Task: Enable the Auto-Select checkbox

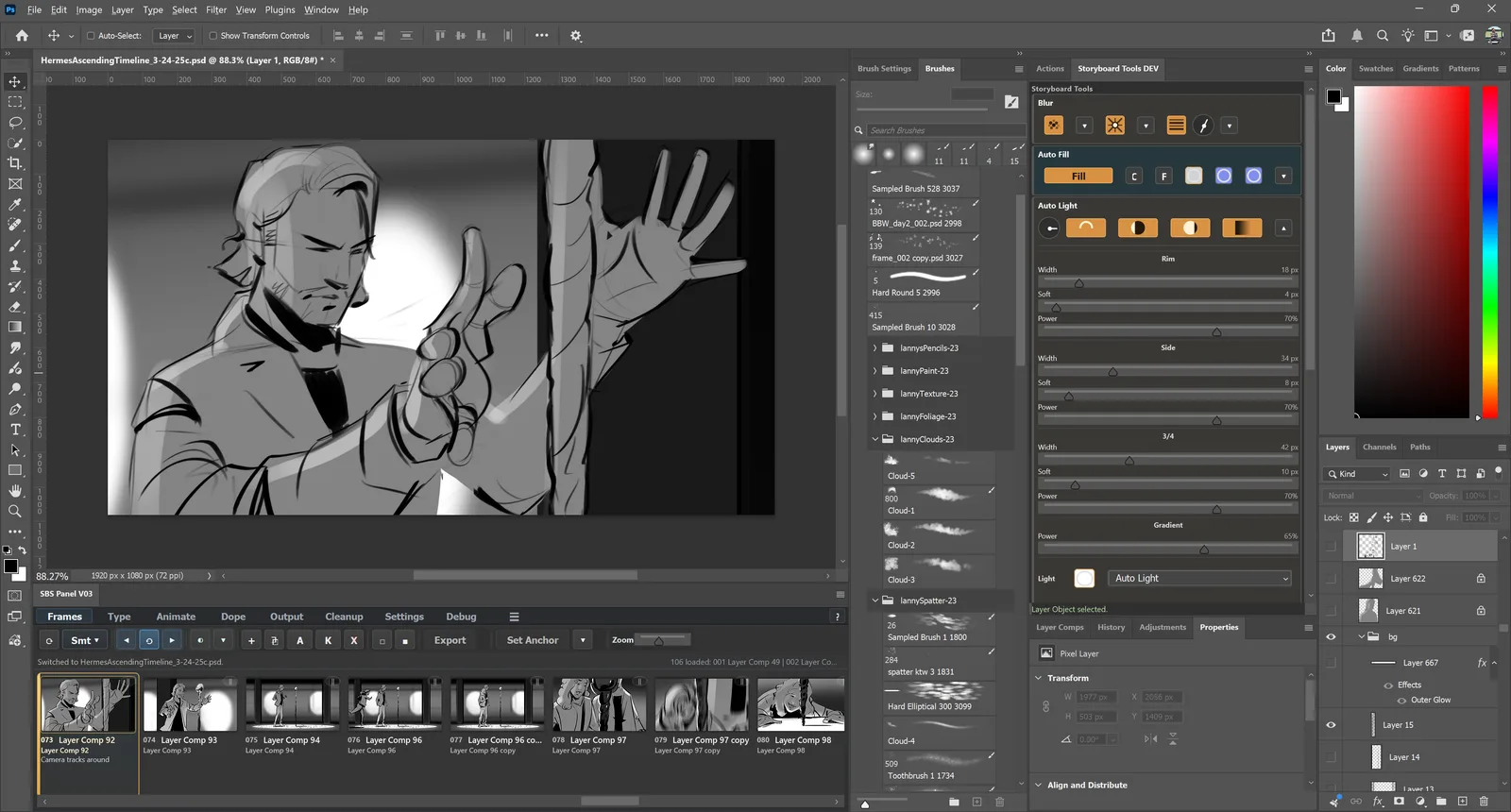Action: click(91, 36)
